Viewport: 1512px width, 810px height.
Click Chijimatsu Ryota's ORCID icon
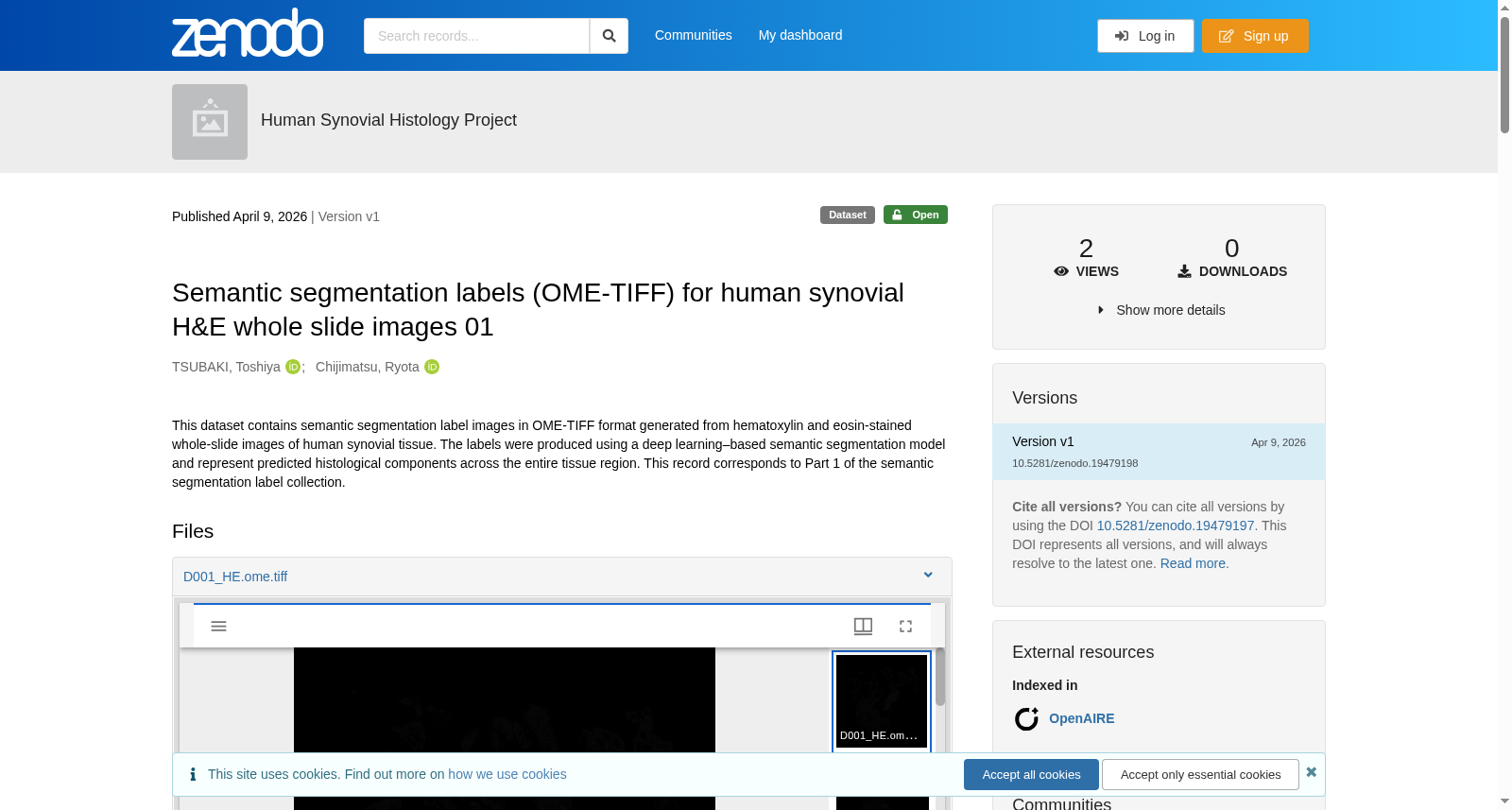pos(432,367)
